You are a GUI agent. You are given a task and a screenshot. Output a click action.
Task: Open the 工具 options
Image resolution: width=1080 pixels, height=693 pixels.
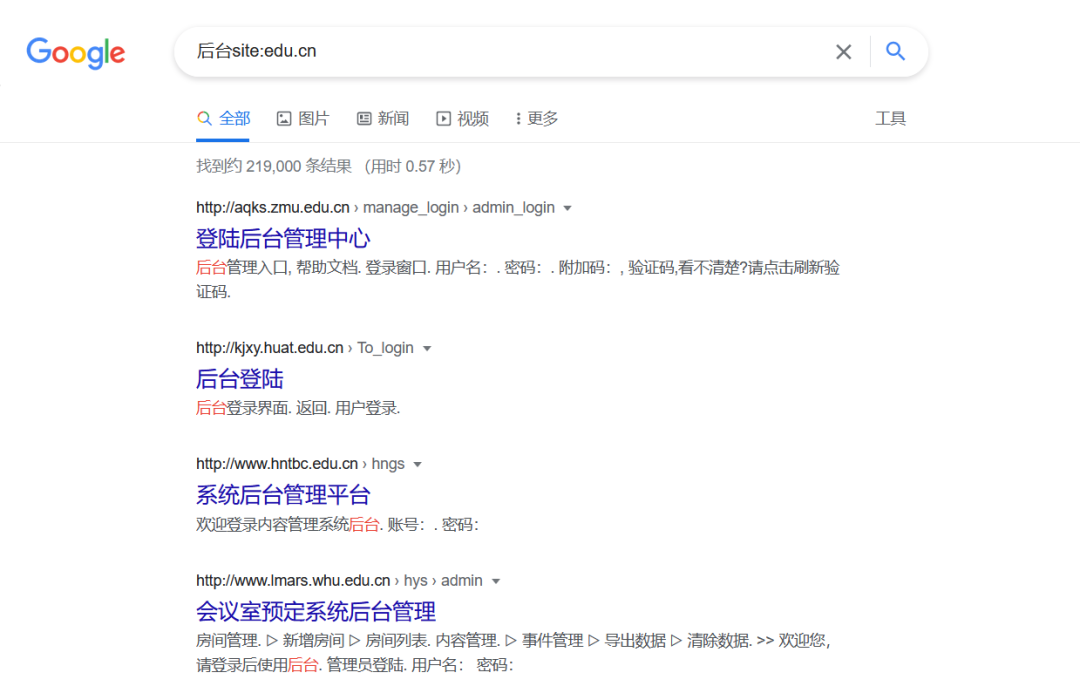(x=890, y=118)
